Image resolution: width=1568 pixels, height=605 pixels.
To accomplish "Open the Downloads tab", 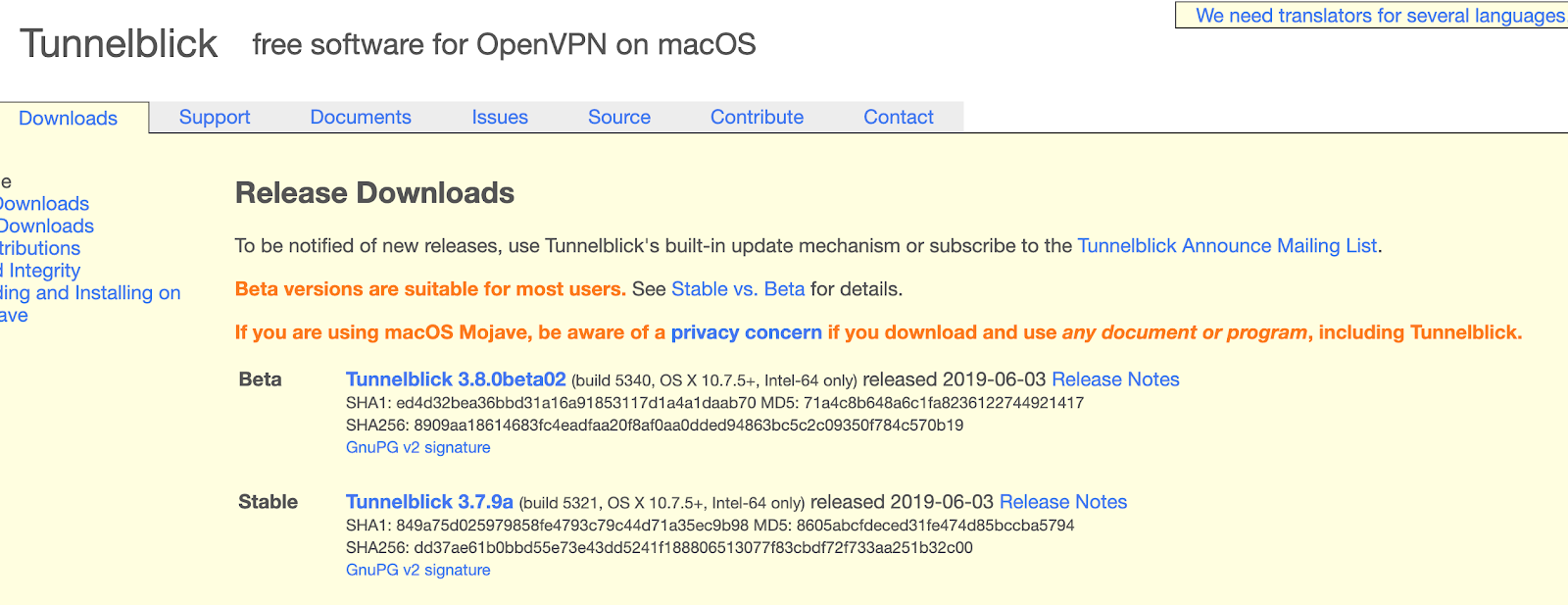I will (x=68, y=119).
